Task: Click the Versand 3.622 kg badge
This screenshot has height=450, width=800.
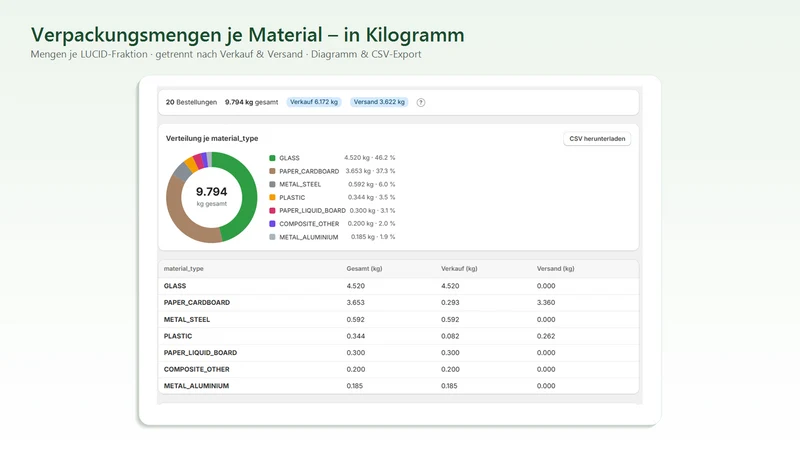Action: coord(379,102)
